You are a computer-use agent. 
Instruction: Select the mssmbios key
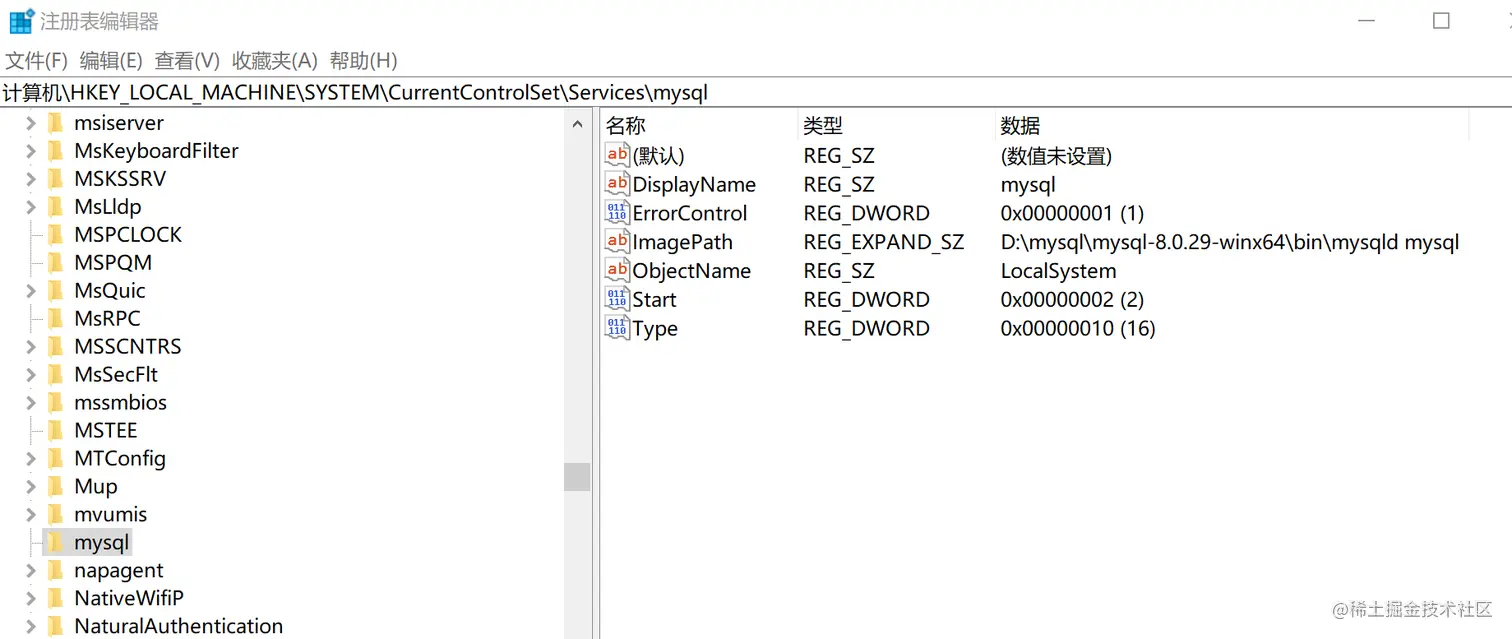point(120,403)
